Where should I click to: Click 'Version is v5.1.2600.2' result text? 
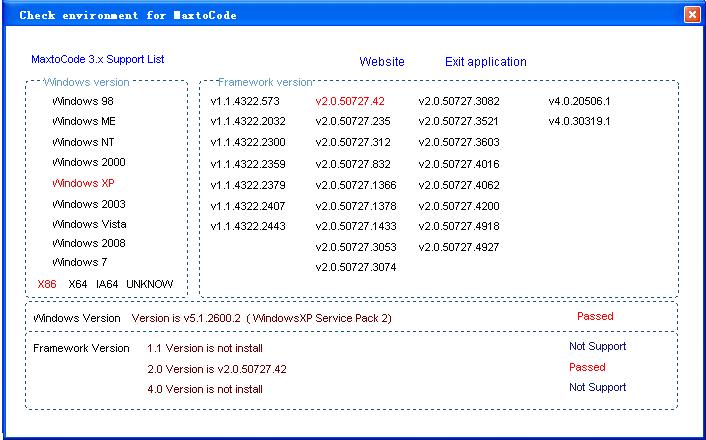(186, 318)
